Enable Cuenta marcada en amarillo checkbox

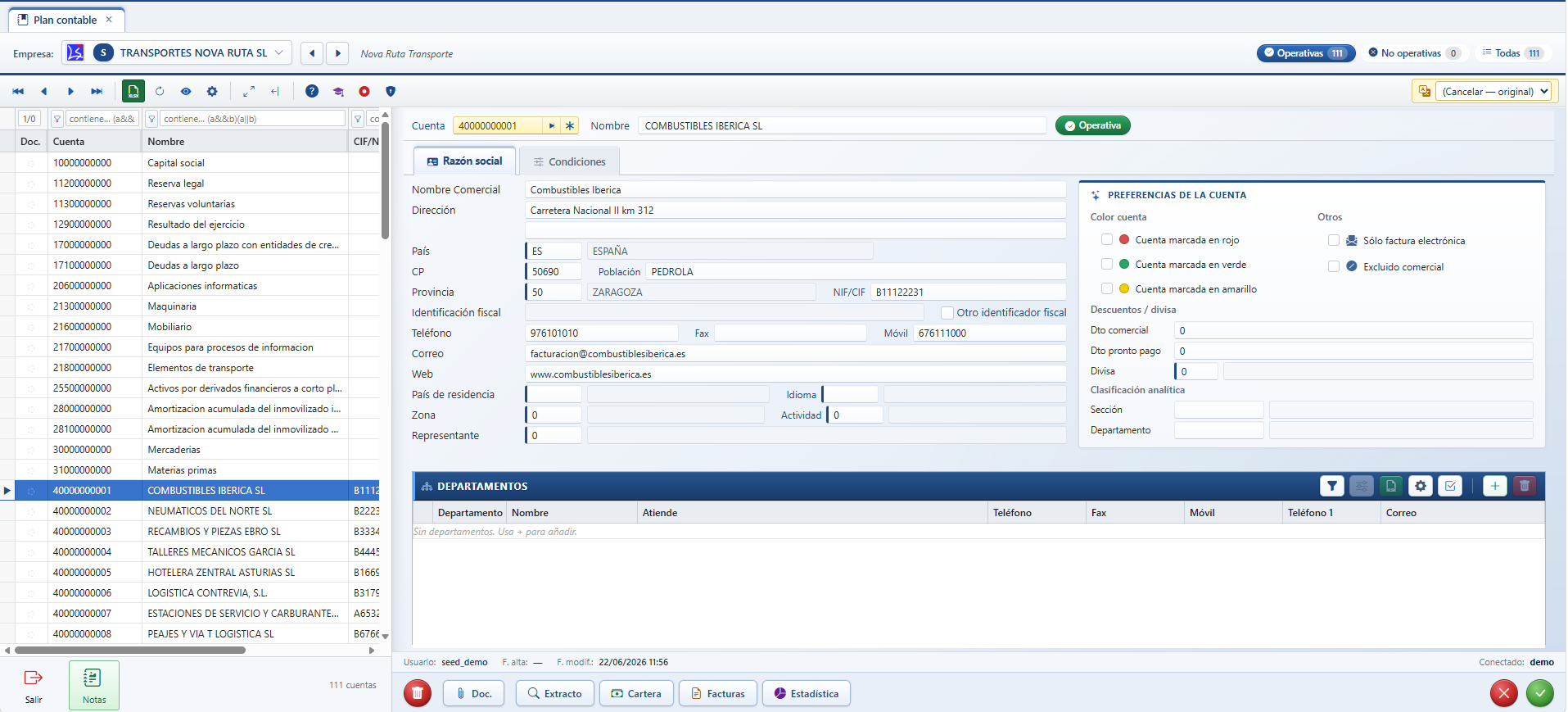(x=1107, y=288)
